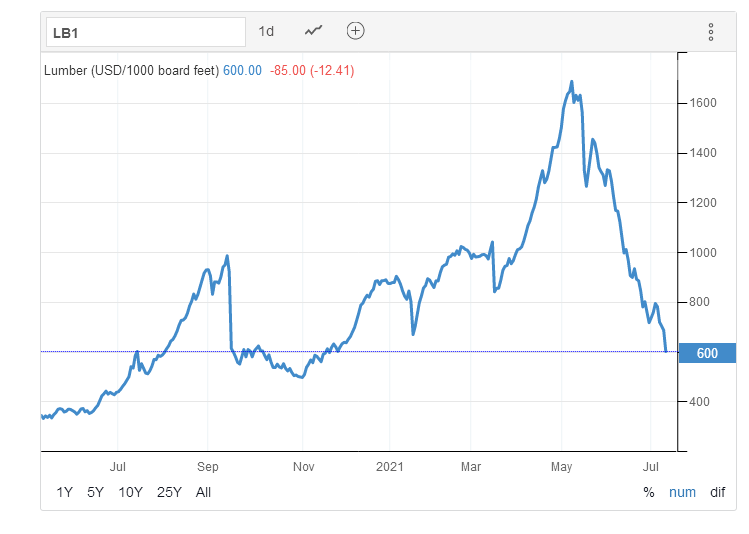The width and height of the screenshot is (749, 534).
Task: Enable the num value display mode
Action: tap(682, 492)
